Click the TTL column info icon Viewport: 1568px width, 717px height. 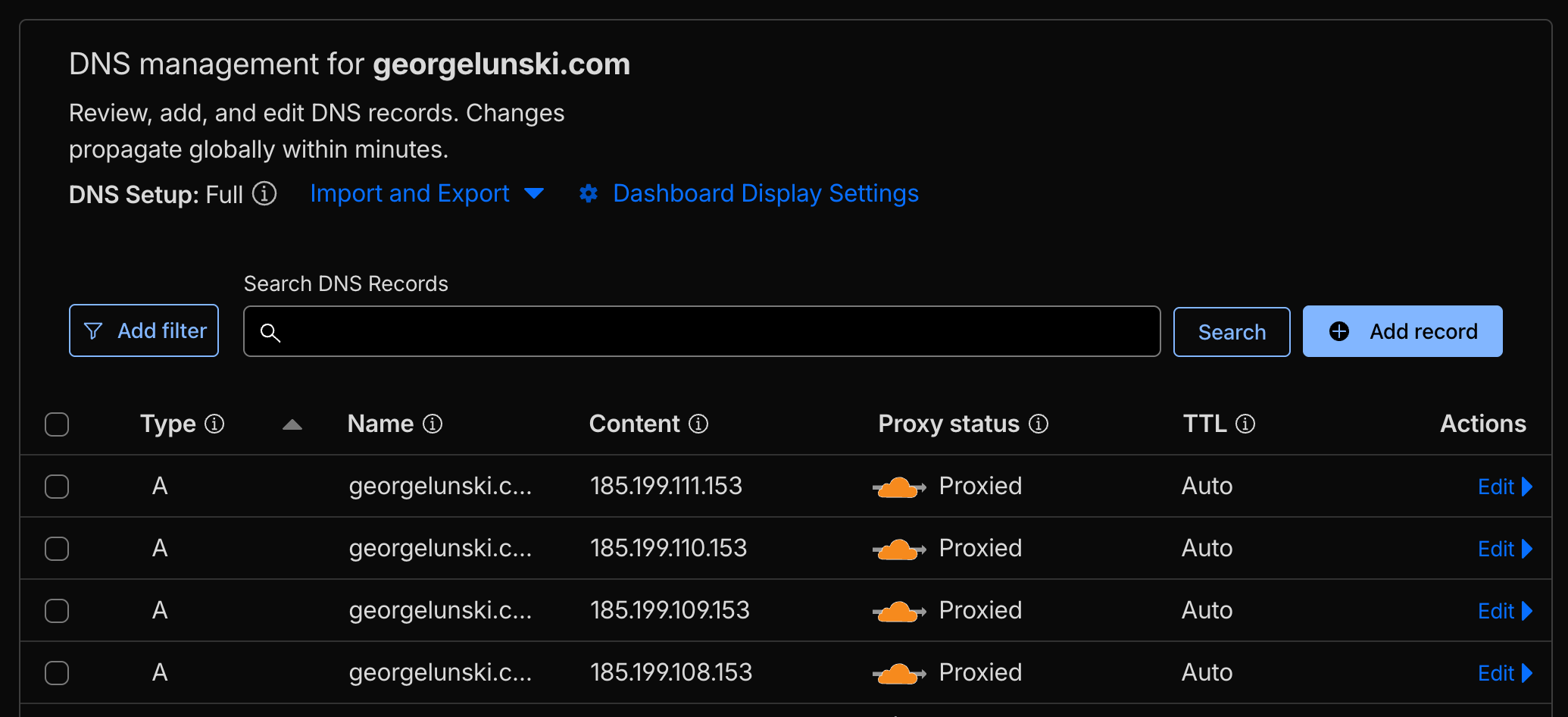click(x=1245, y=424)
